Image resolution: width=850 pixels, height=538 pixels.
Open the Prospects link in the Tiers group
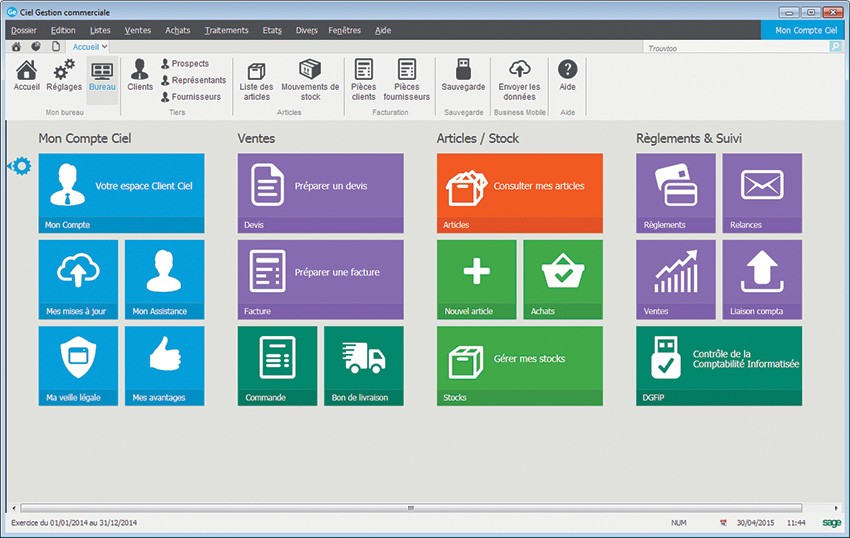(x=189, y=64)
